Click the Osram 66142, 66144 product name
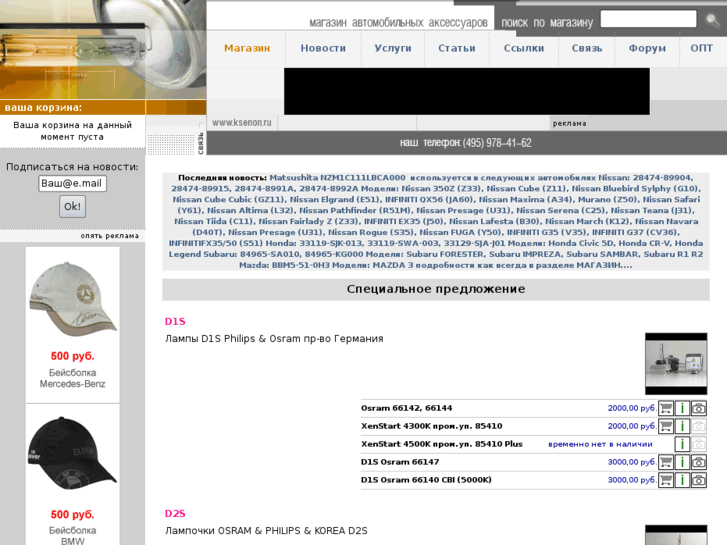This screenshot has width=727, height=545. click(406, 408)
